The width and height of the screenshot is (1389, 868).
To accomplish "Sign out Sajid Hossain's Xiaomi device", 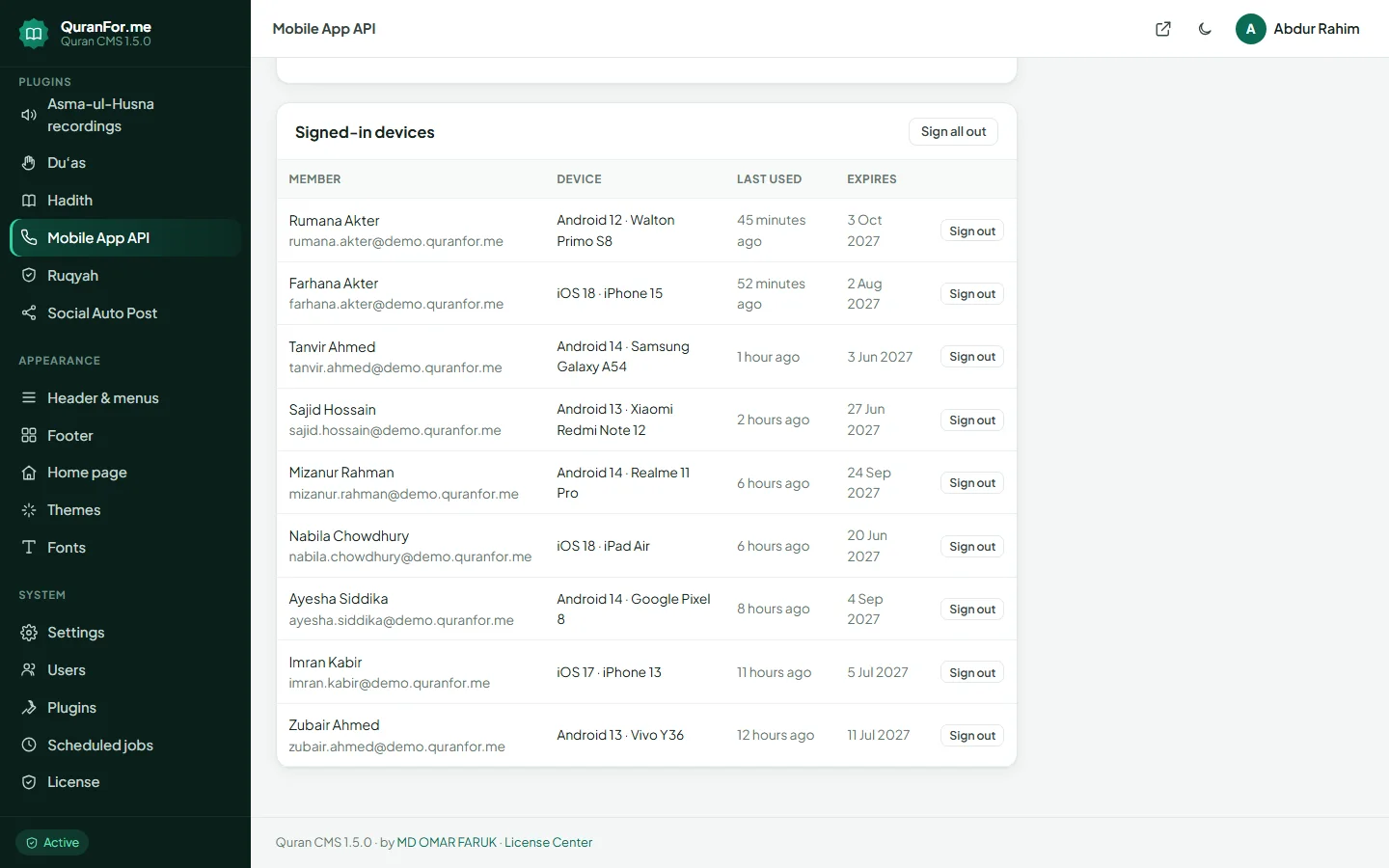I will (x=972, y=420).
